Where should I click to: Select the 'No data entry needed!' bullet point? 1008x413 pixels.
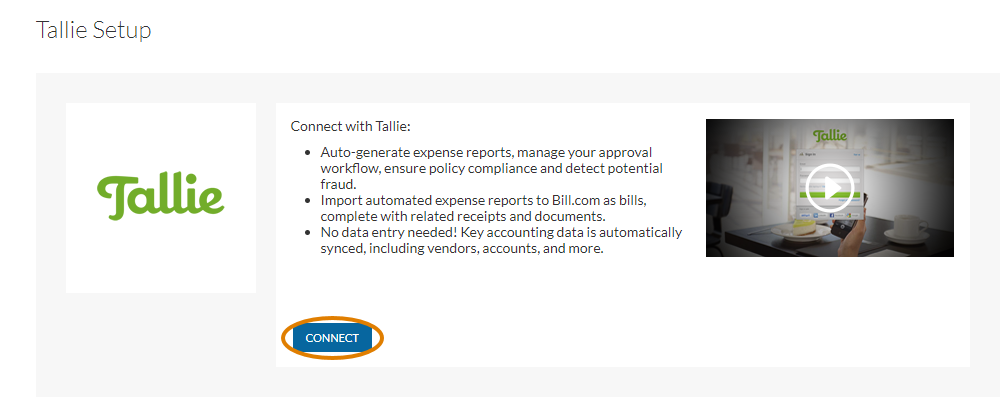coord(501,240)
